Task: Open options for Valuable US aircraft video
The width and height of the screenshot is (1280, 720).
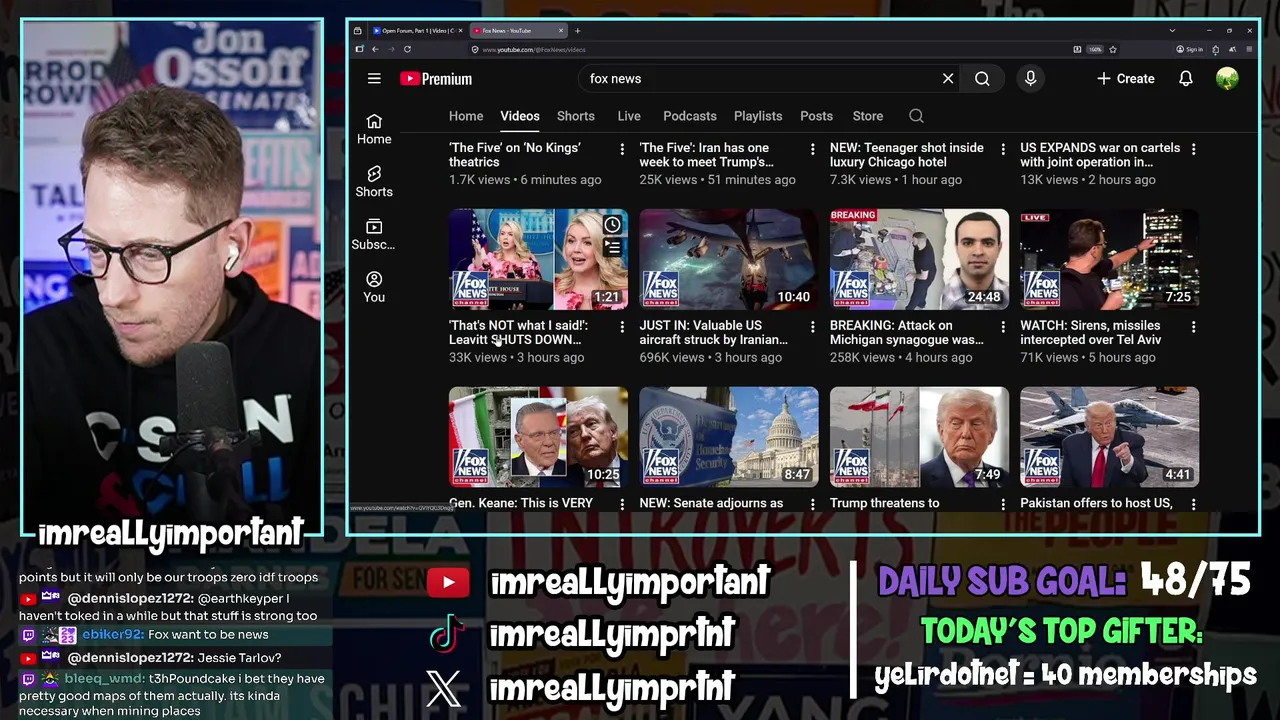Action: click(812, 327)
